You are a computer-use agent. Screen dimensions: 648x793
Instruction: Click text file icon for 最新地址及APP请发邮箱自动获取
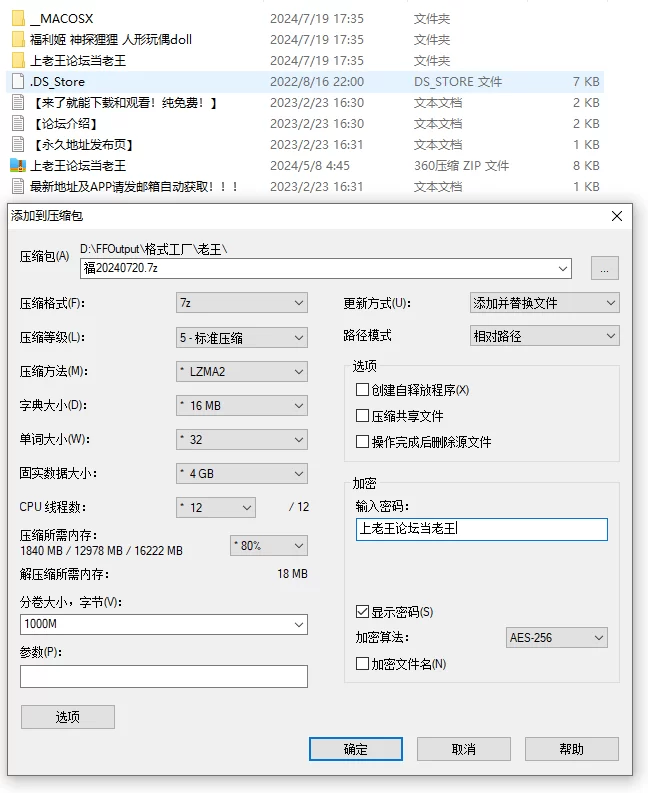18,187
